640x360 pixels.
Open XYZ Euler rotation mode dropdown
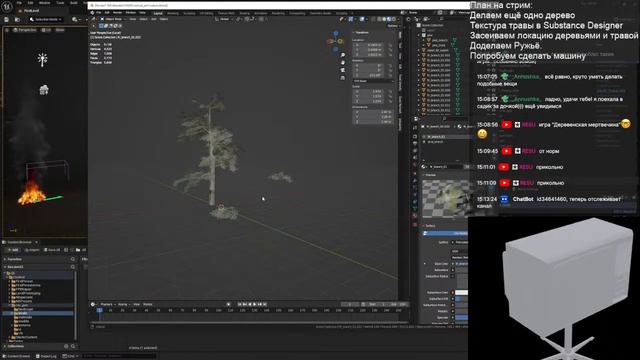tap(372, 81)
